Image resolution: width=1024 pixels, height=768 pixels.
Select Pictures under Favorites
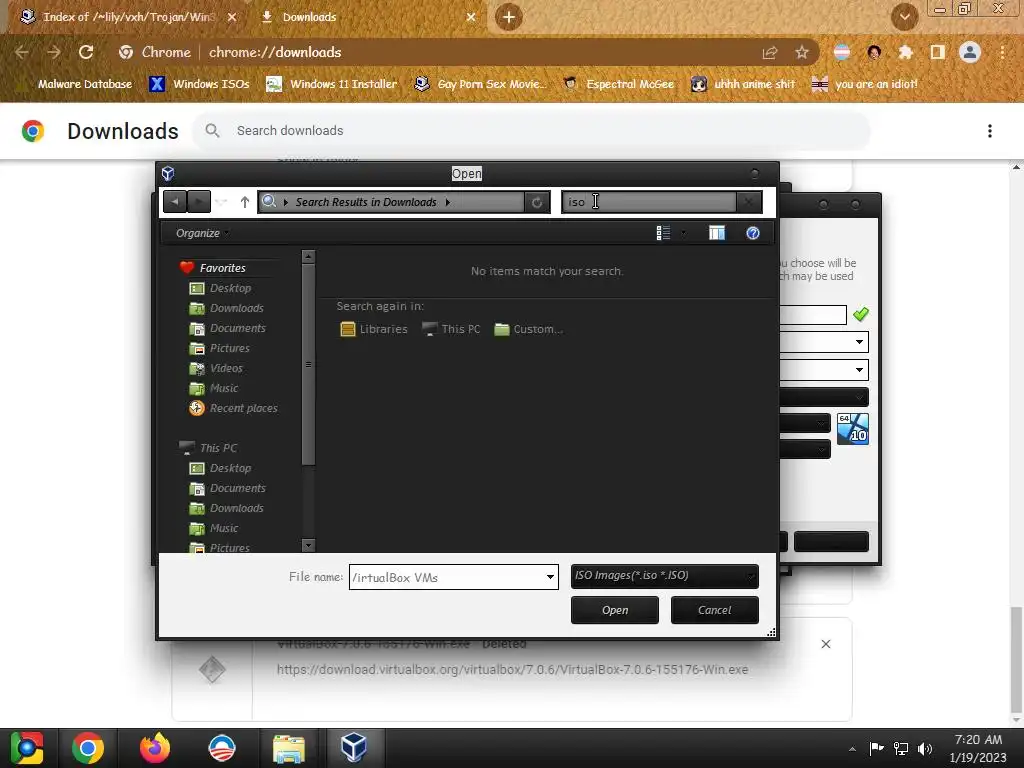coord(220,348)
